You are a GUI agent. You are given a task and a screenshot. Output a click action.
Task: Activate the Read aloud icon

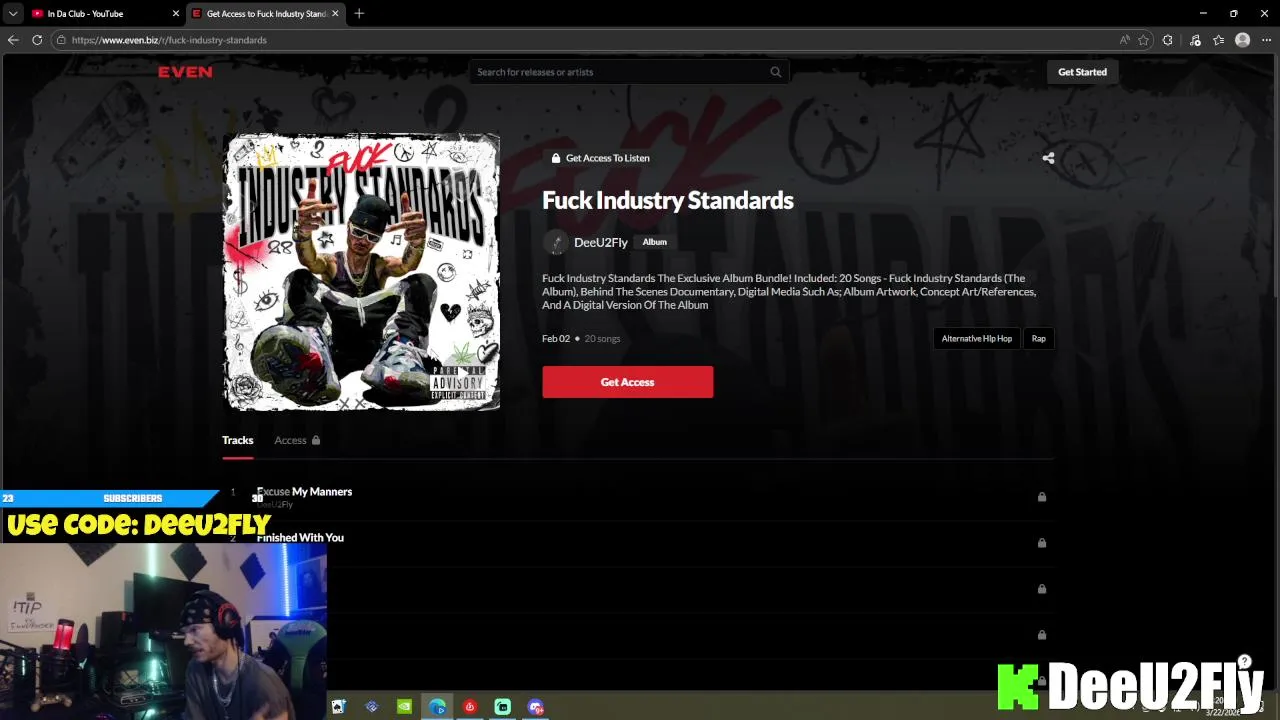tap(1125, 40)
